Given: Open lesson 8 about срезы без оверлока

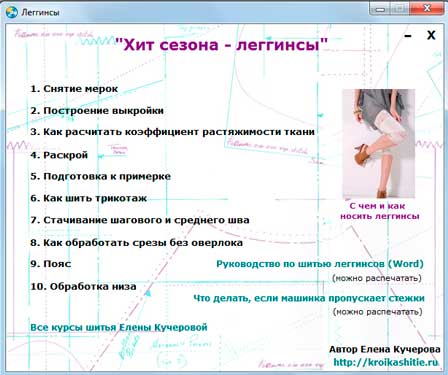Looking at the screenshot, I should 136,243.
